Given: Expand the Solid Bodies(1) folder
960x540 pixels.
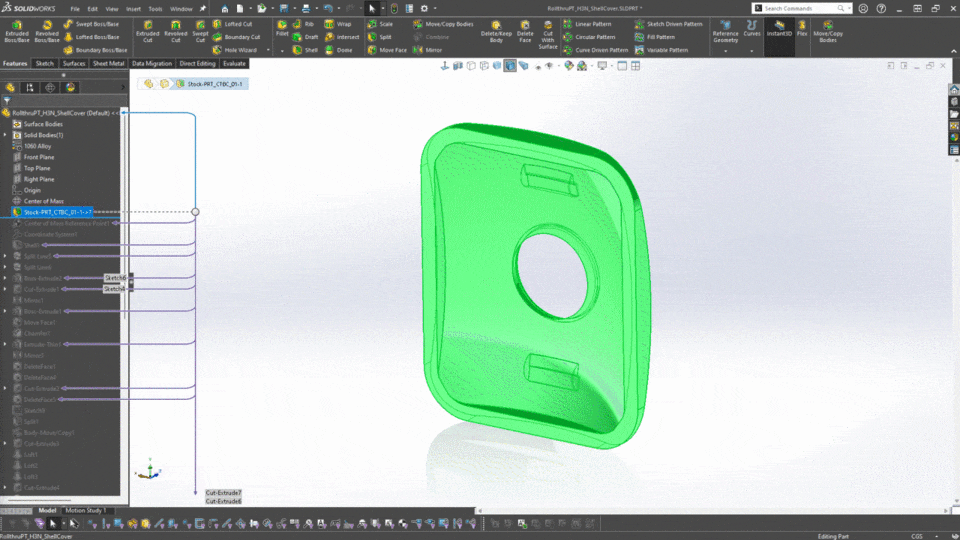Looking at the screenshot, I should [5, 135].
